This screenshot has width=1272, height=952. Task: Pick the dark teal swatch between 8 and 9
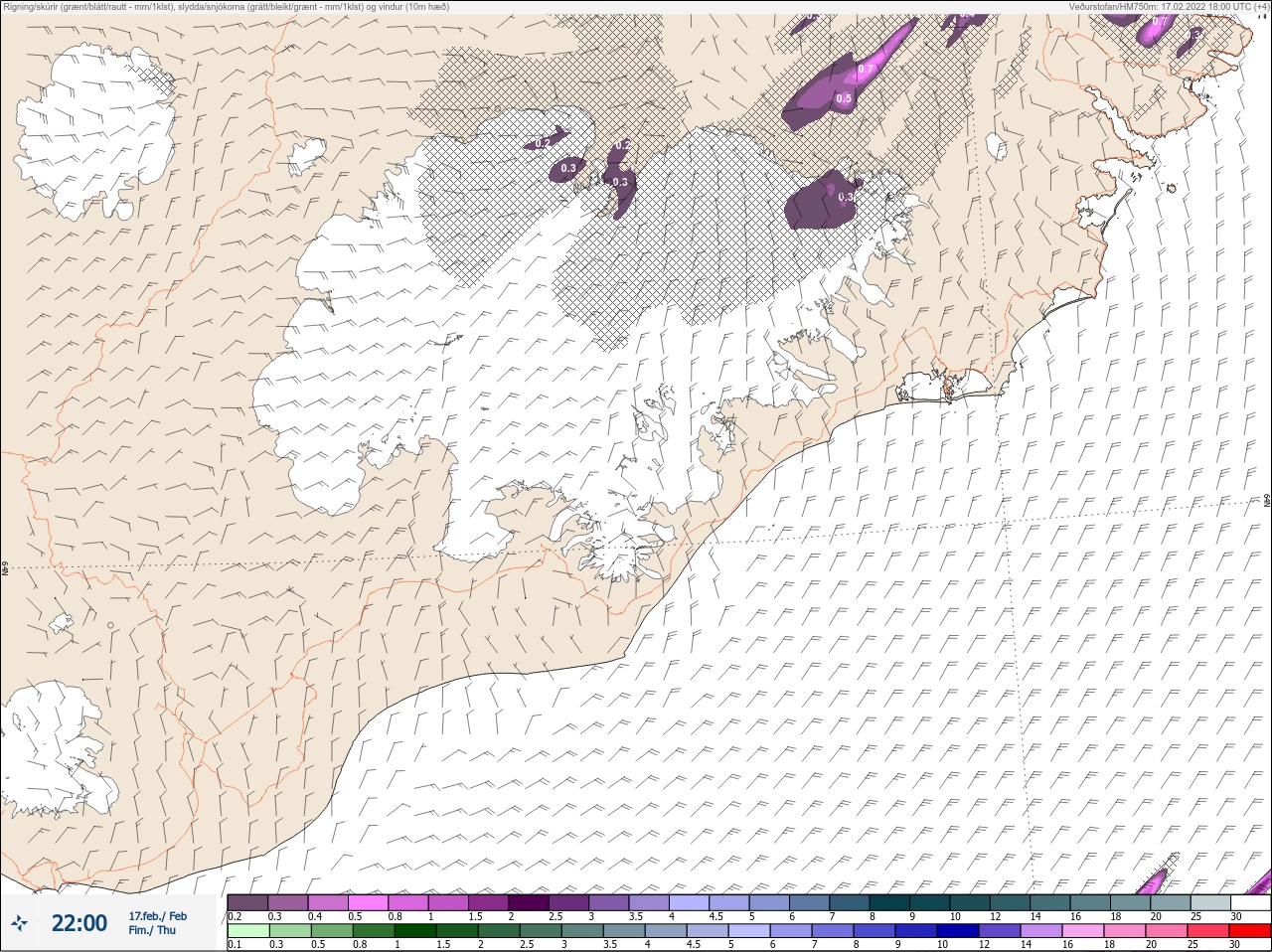click(x=889, y=902)
